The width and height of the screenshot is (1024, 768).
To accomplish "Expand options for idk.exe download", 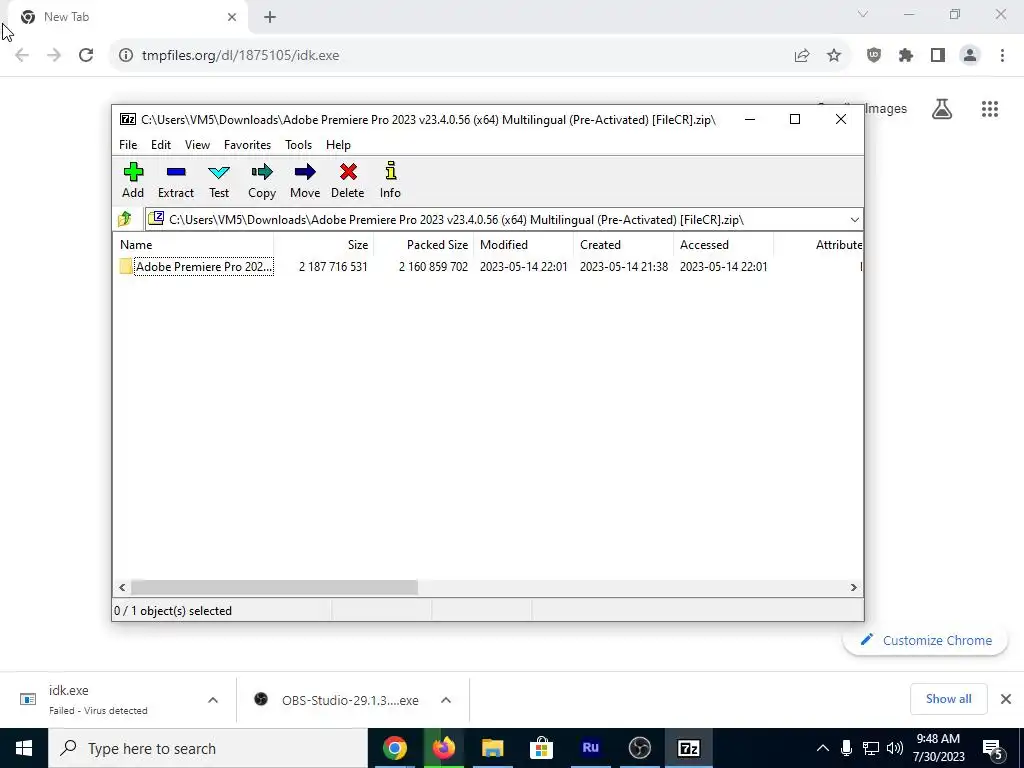I will (x=213, y=700).
